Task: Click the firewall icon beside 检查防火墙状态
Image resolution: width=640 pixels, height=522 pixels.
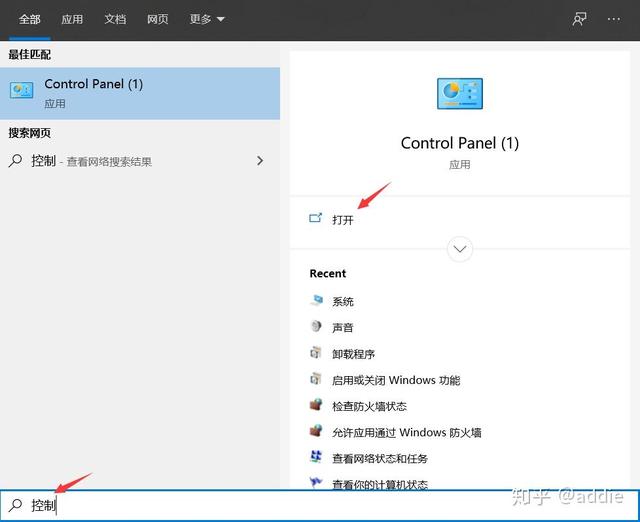Action: click(316, 404)
